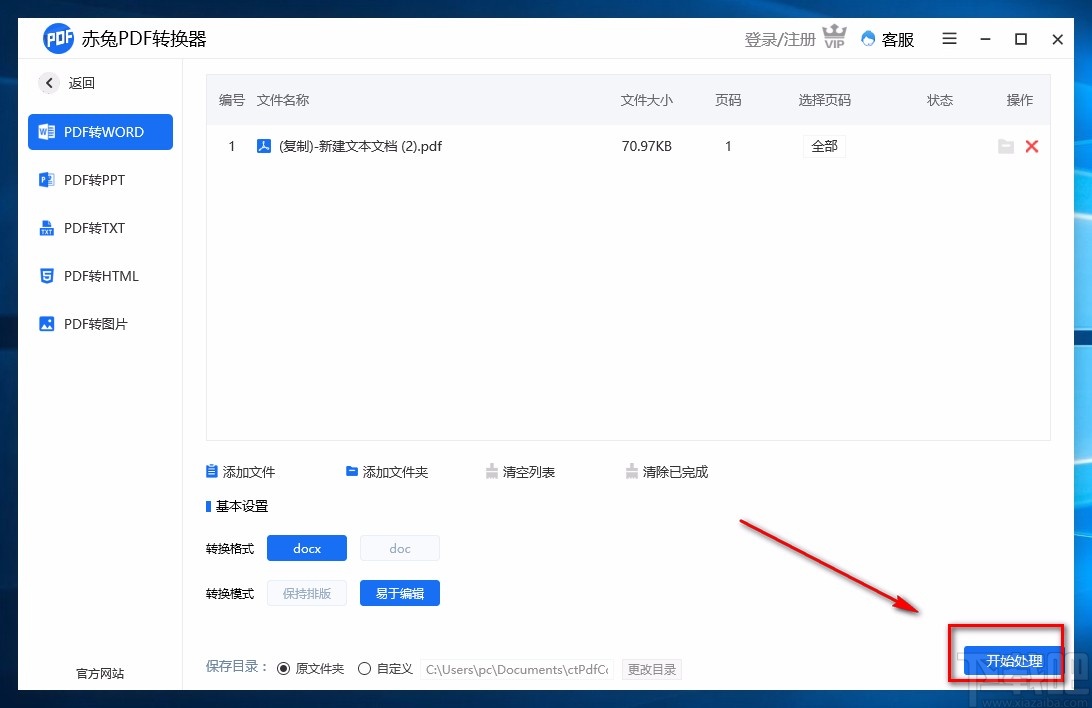Choose the 自定义 save directory option

tap(365, 668)
